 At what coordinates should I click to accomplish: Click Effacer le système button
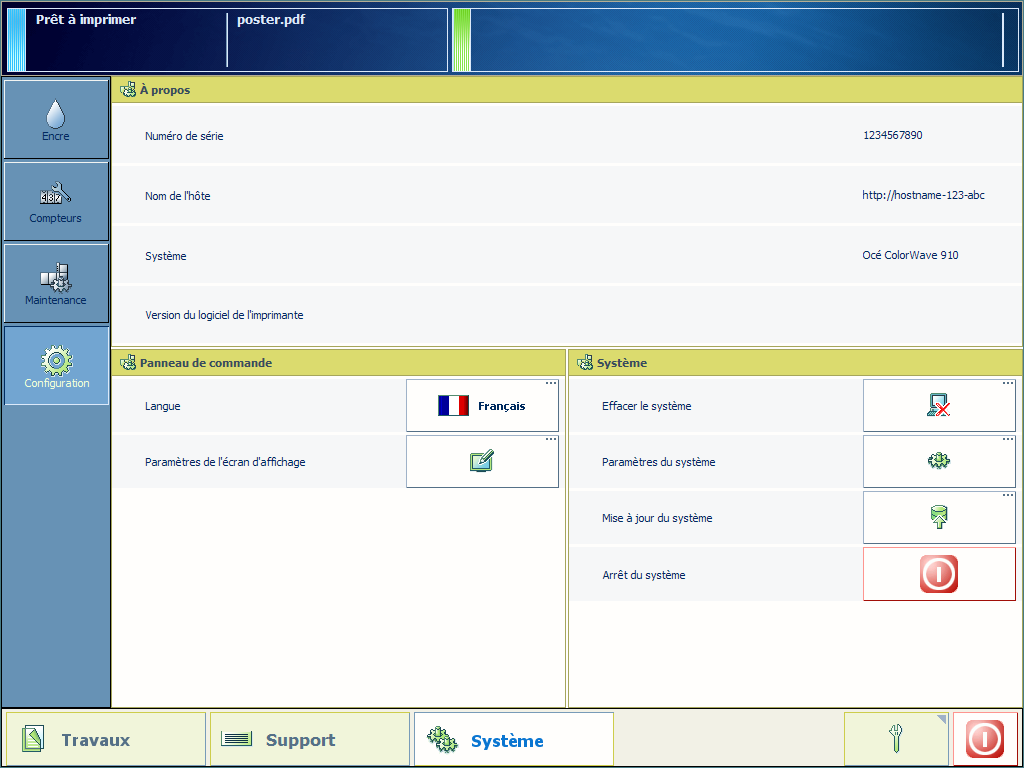coord(939,406)
